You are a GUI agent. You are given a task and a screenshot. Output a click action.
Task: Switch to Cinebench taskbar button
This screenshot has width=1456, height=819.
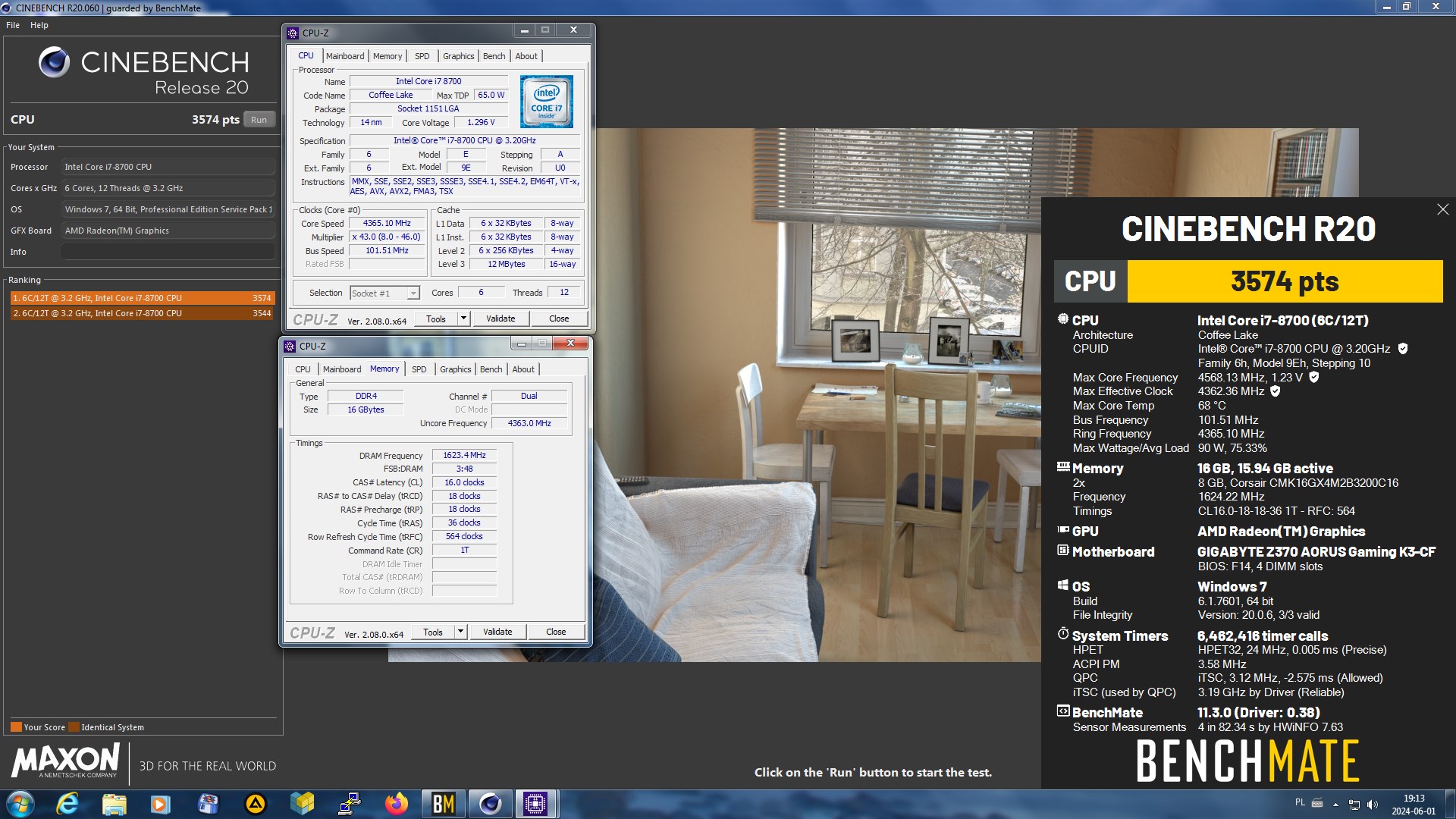coord(490,804)
